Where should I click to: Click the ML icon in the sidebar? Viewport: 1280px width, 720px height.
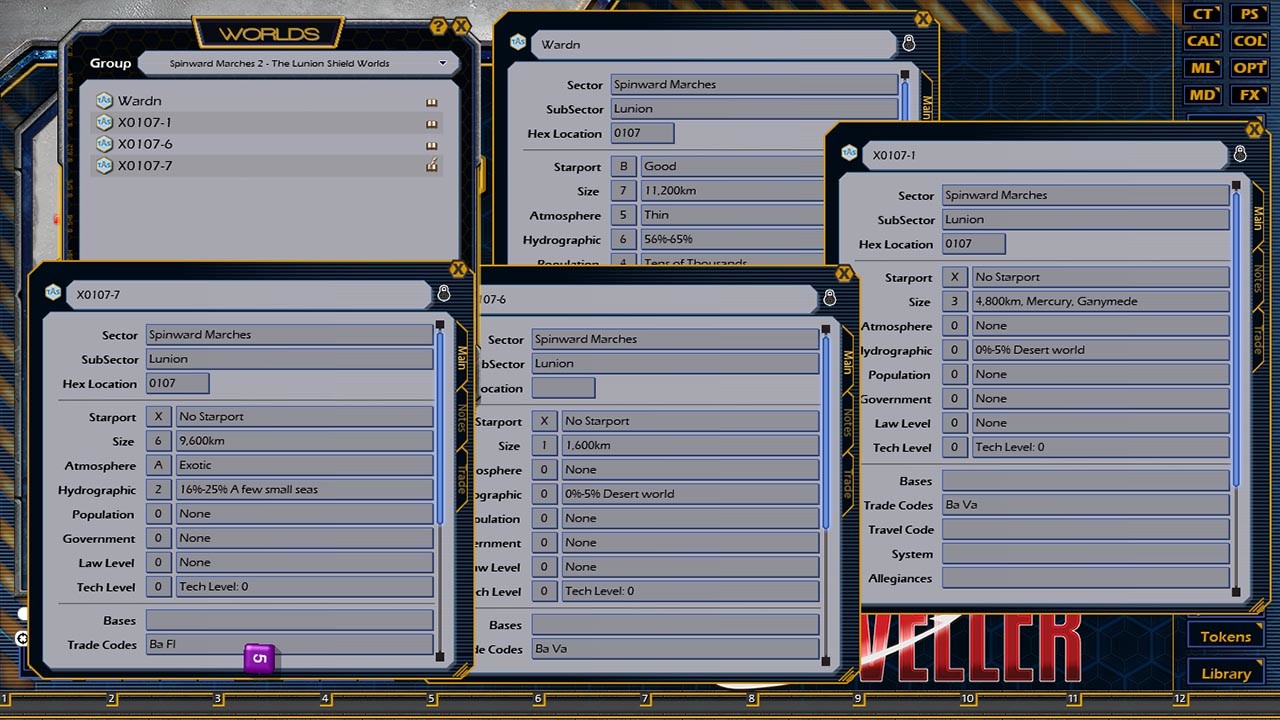[x=1202, y=67]
